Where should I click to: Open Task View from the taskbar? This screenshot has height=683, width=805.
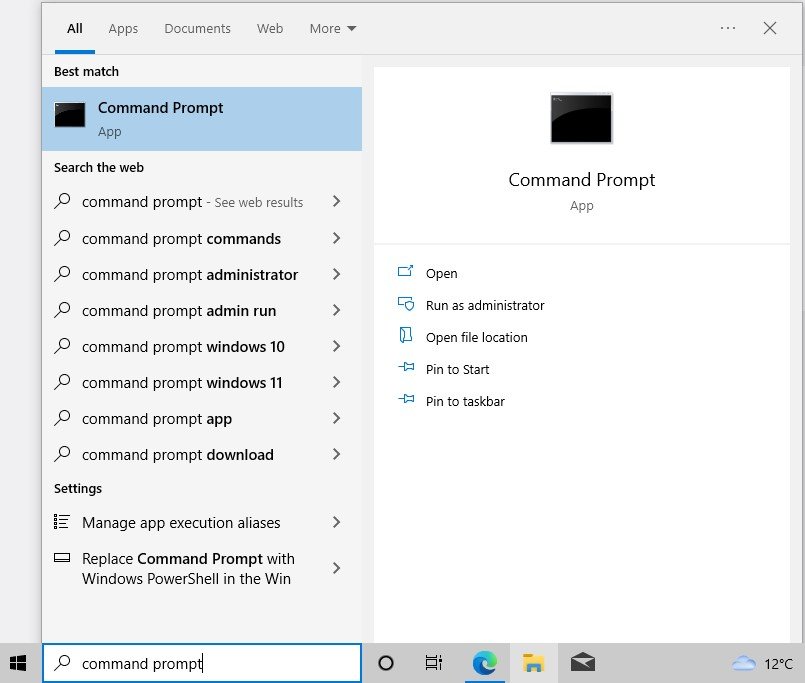click(434, 663)
